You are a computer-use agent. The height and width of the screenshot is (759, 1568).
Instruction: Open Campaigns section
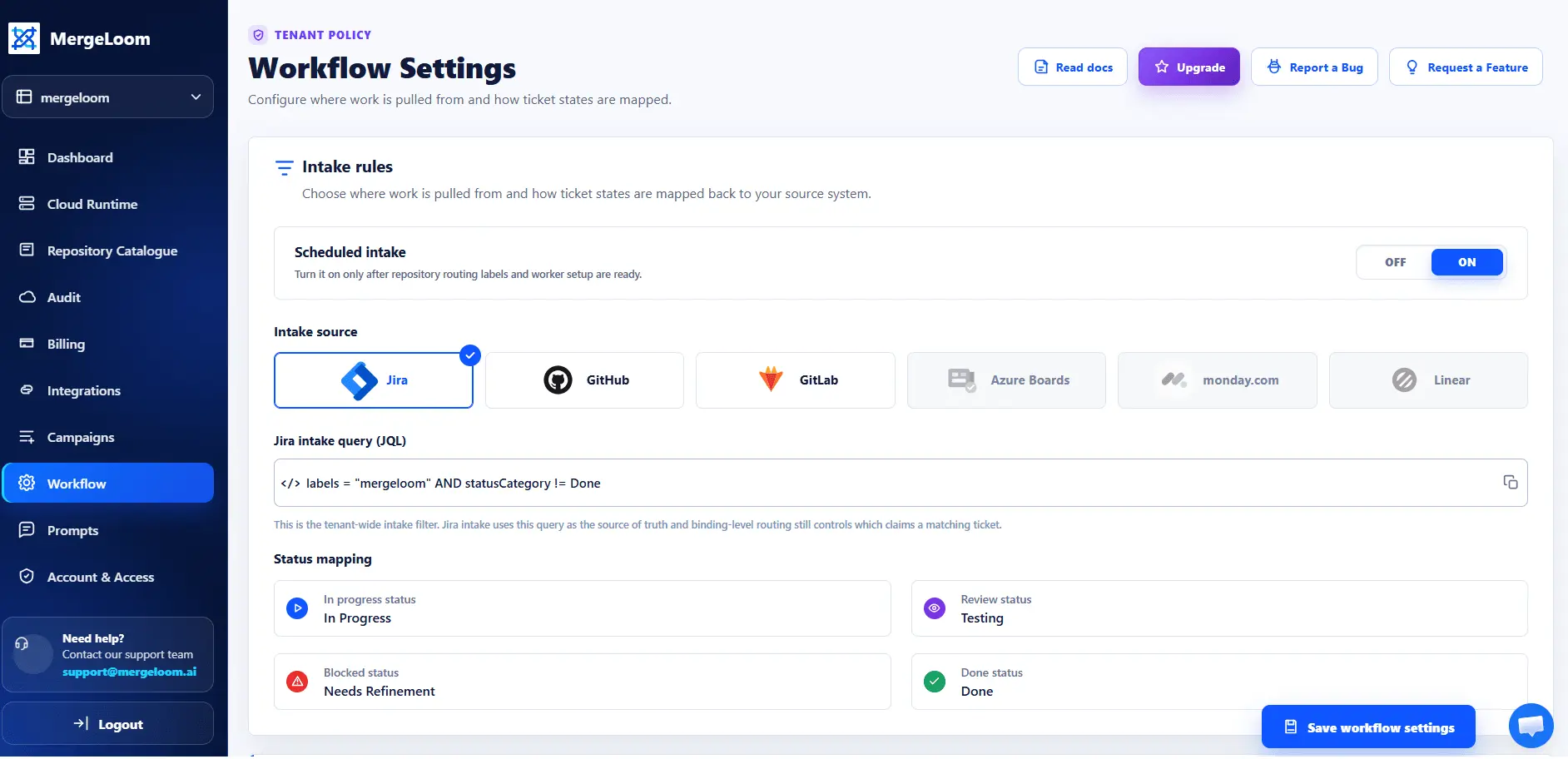(108, 437)
